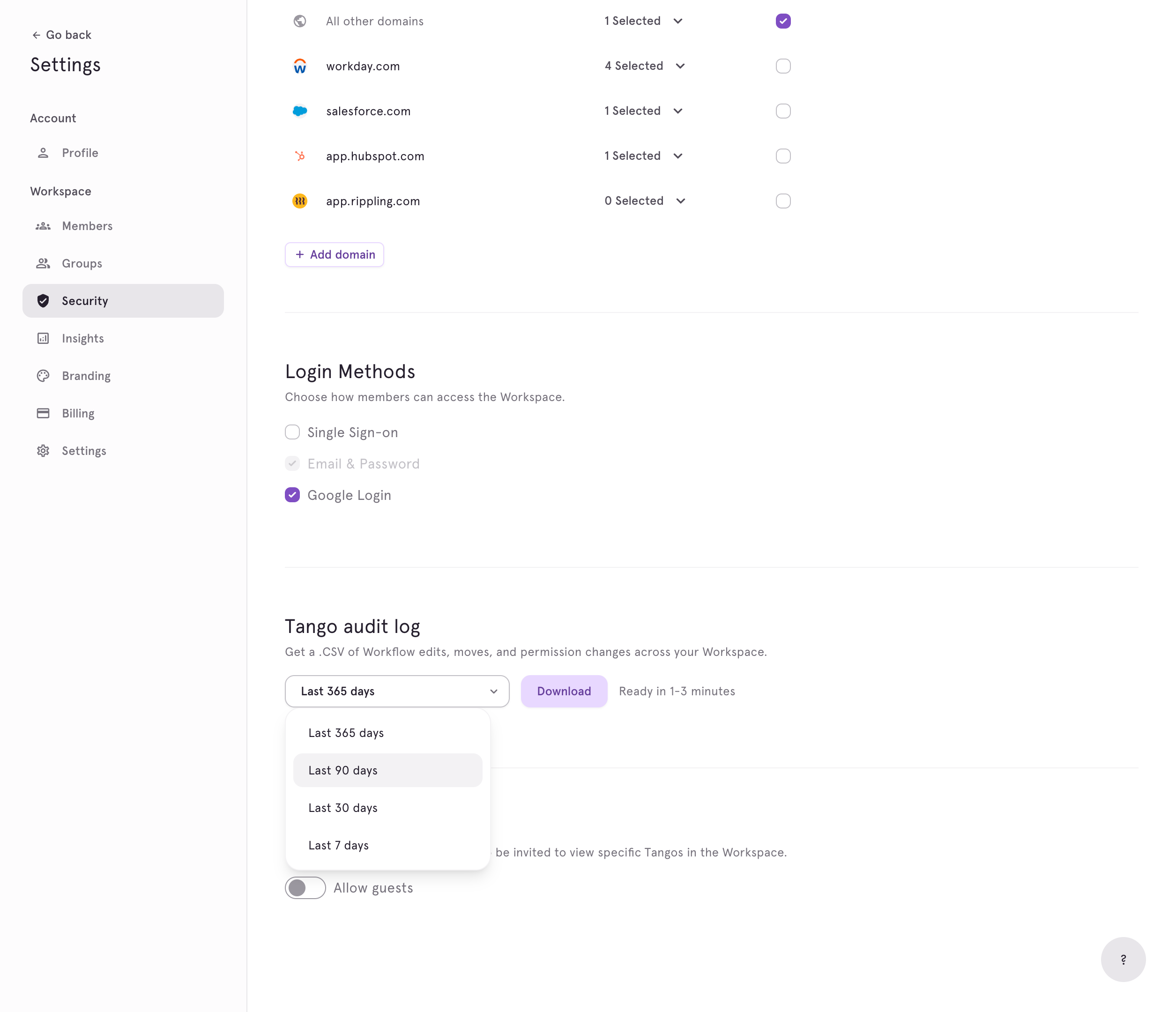The height and width of the screenshot is (1012, 1176).
Task: Uncheck the Google Login checkbox
Action: pos(292,495)
